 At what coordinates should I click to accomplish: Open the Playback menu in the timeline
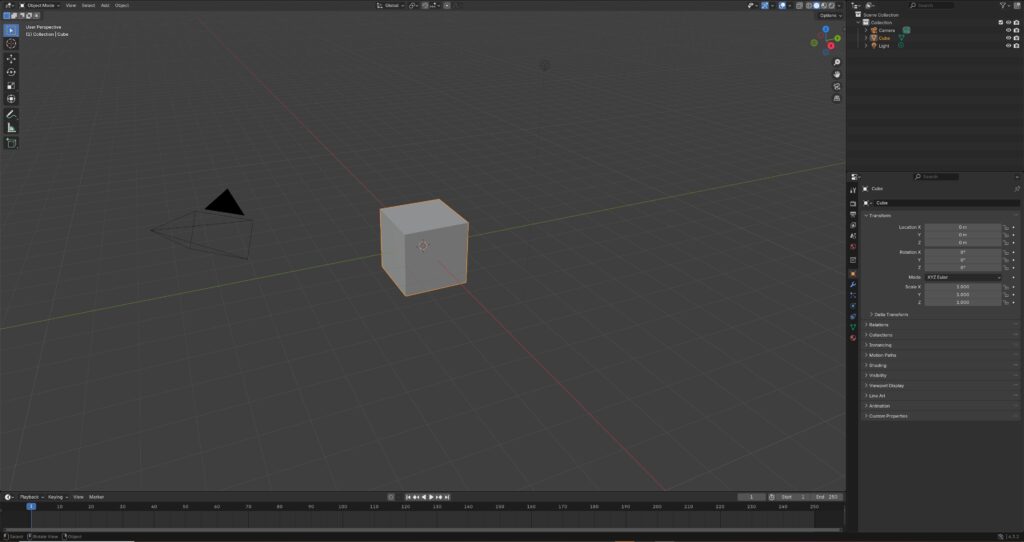[x=30, y=497]
